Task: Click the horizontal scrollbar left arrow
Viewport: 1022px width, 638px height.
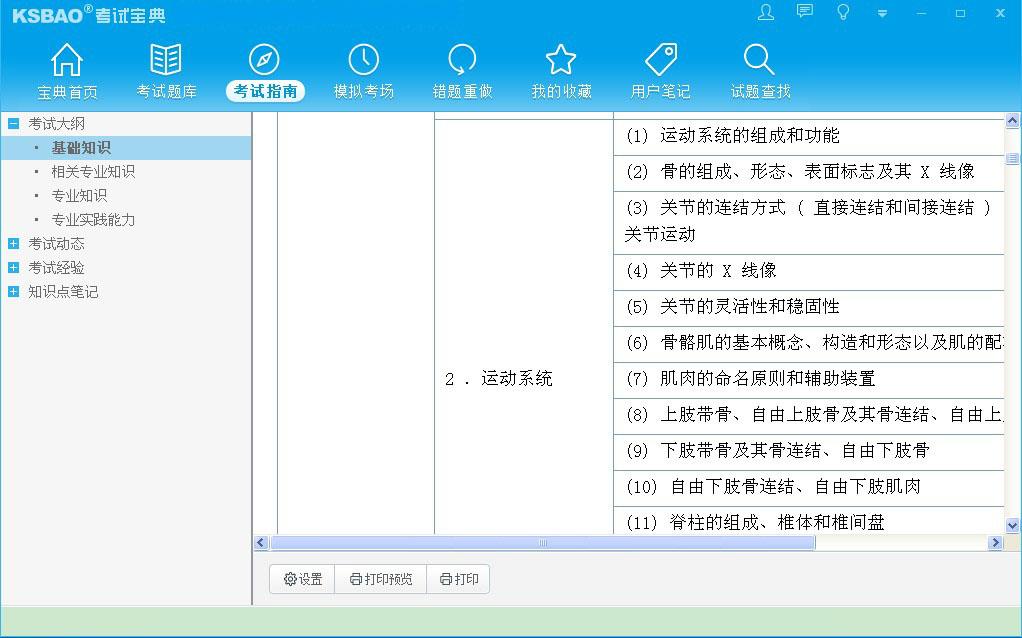Action: coord(261,542)
